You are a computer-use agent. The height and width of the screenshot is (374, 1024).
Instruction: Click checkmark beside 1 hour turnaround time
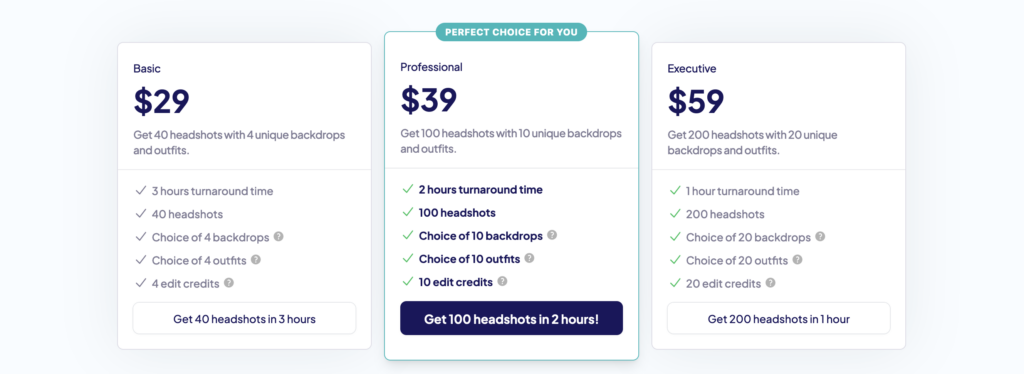click(x=675, y=191)
